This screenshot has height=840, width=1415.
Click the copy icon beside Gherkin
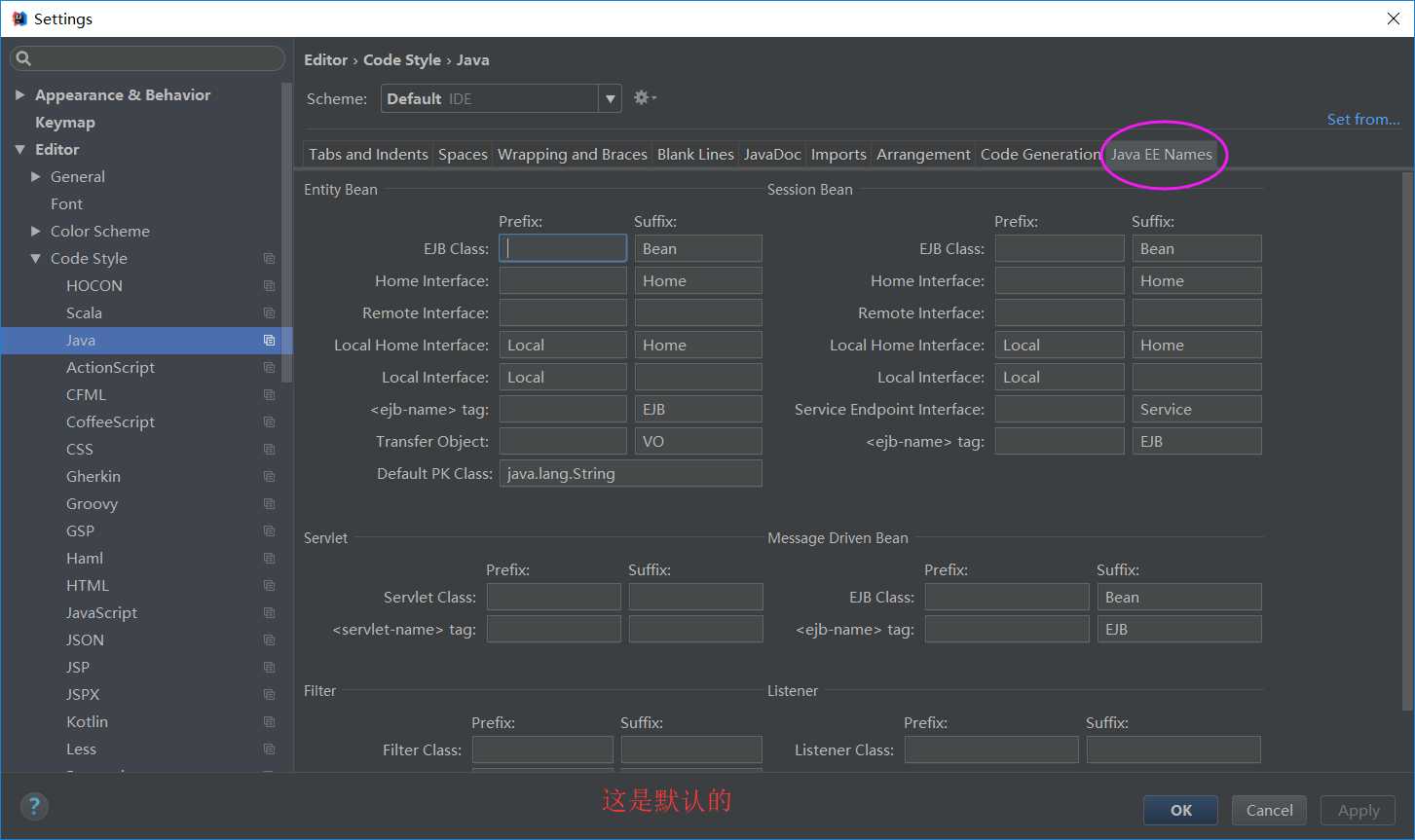[270, 476]
